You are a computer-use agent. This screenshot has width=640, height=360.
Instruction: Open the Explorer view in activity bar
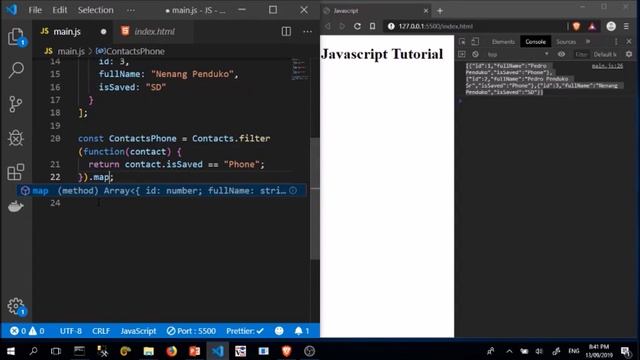point(16,37)
